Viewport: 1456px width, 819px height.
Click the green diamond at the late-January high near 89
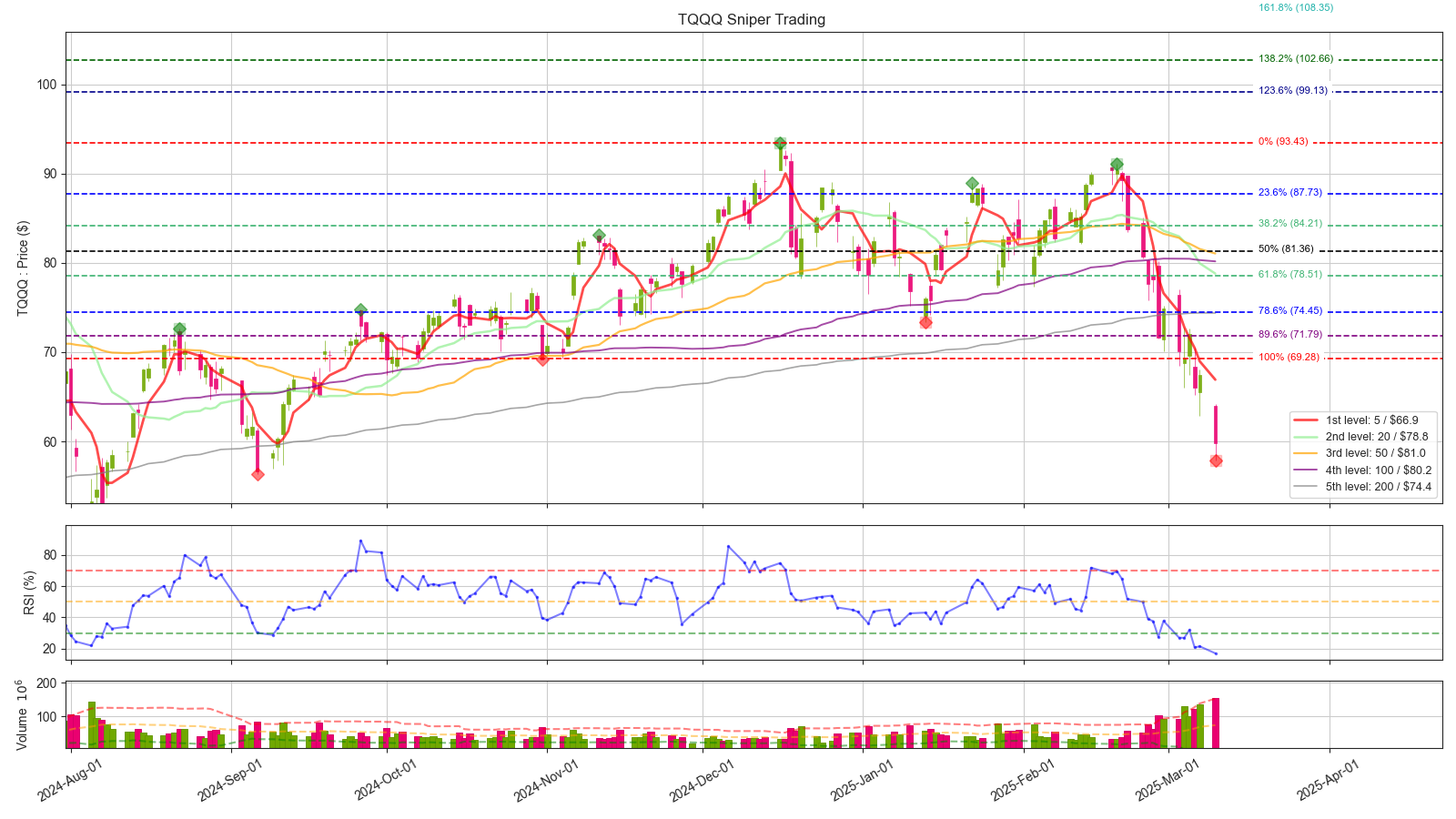972,184
